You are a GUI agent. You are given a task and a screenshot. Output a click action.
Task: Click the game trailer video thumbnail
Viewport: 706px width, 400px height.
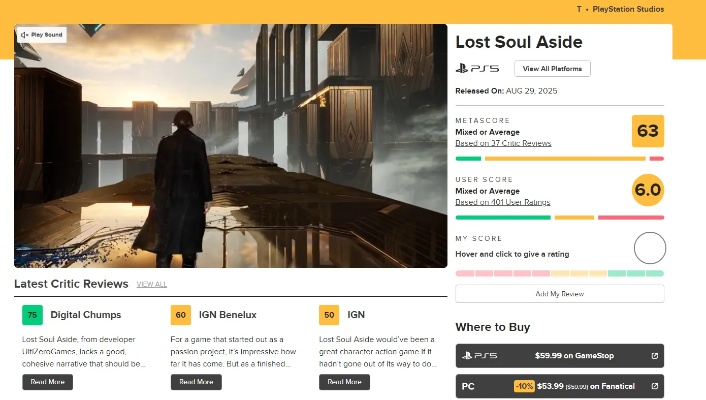tap(230, 146)
